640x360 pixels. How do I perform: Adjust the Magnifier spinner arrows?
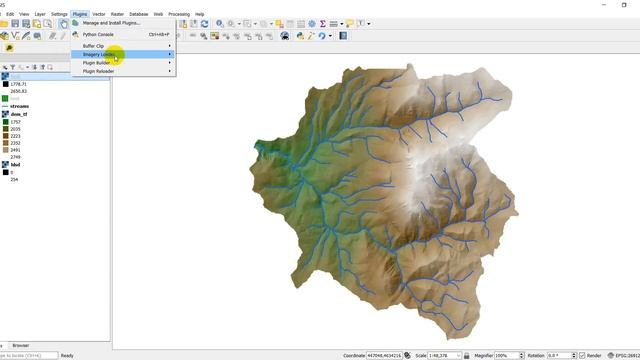coord(521,356)
